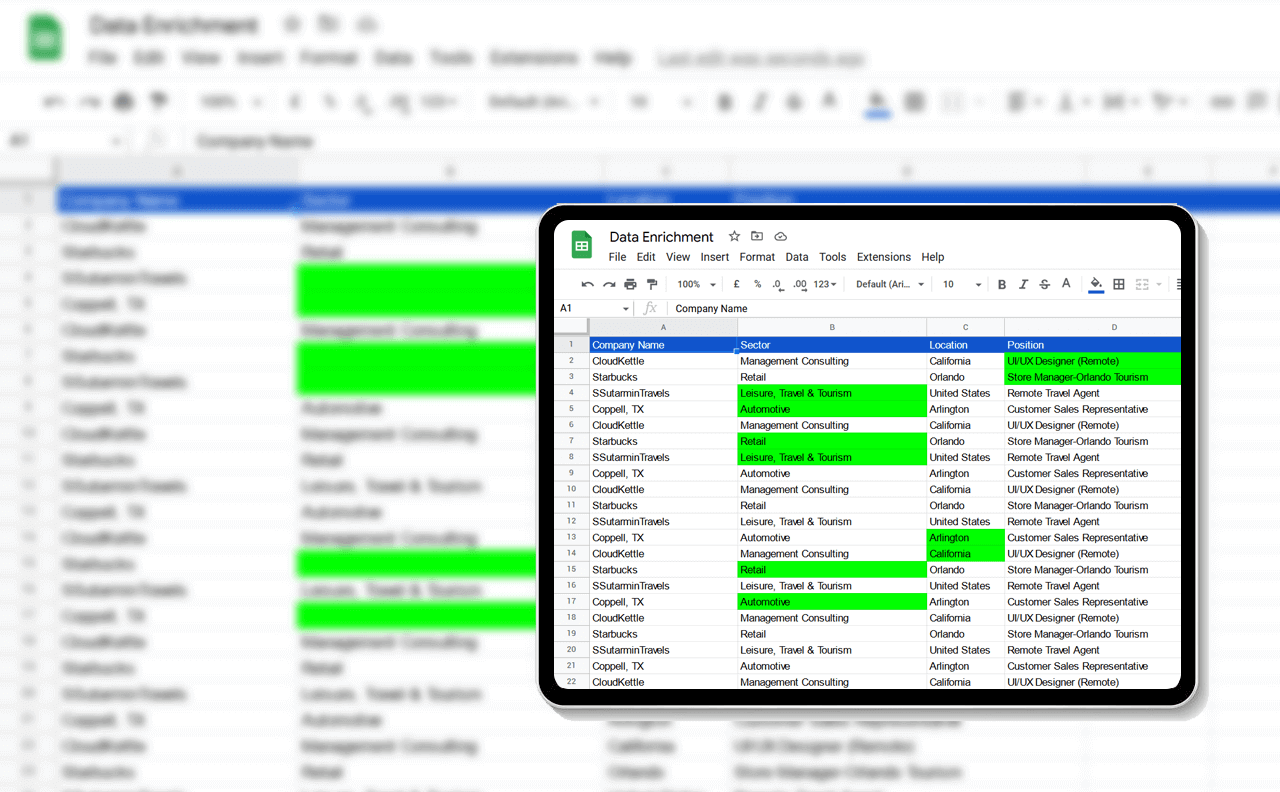
Task: Click the formula bar showing Company Name
Action: click(x=900, y=309)
